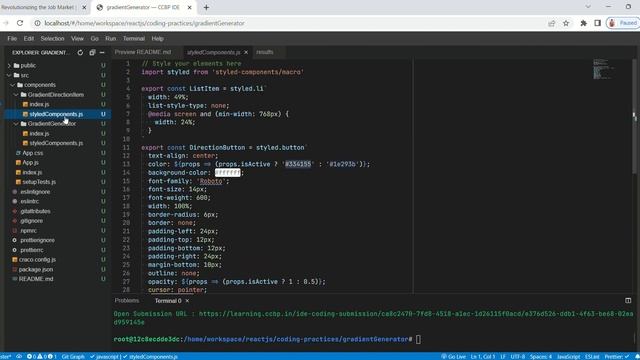Click ESLint status bar entry
Image resolution: width=640 pixels, height=360 pixels.
click(x=592, y=357)
